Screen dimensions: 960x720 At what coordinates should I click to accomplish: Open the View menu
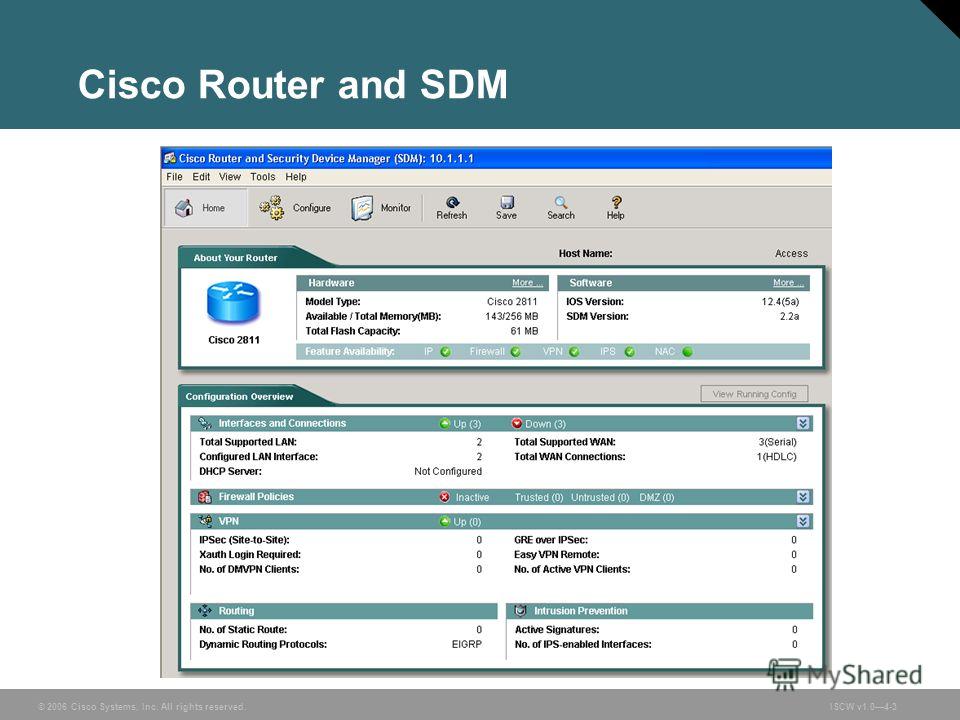[230, 176]
